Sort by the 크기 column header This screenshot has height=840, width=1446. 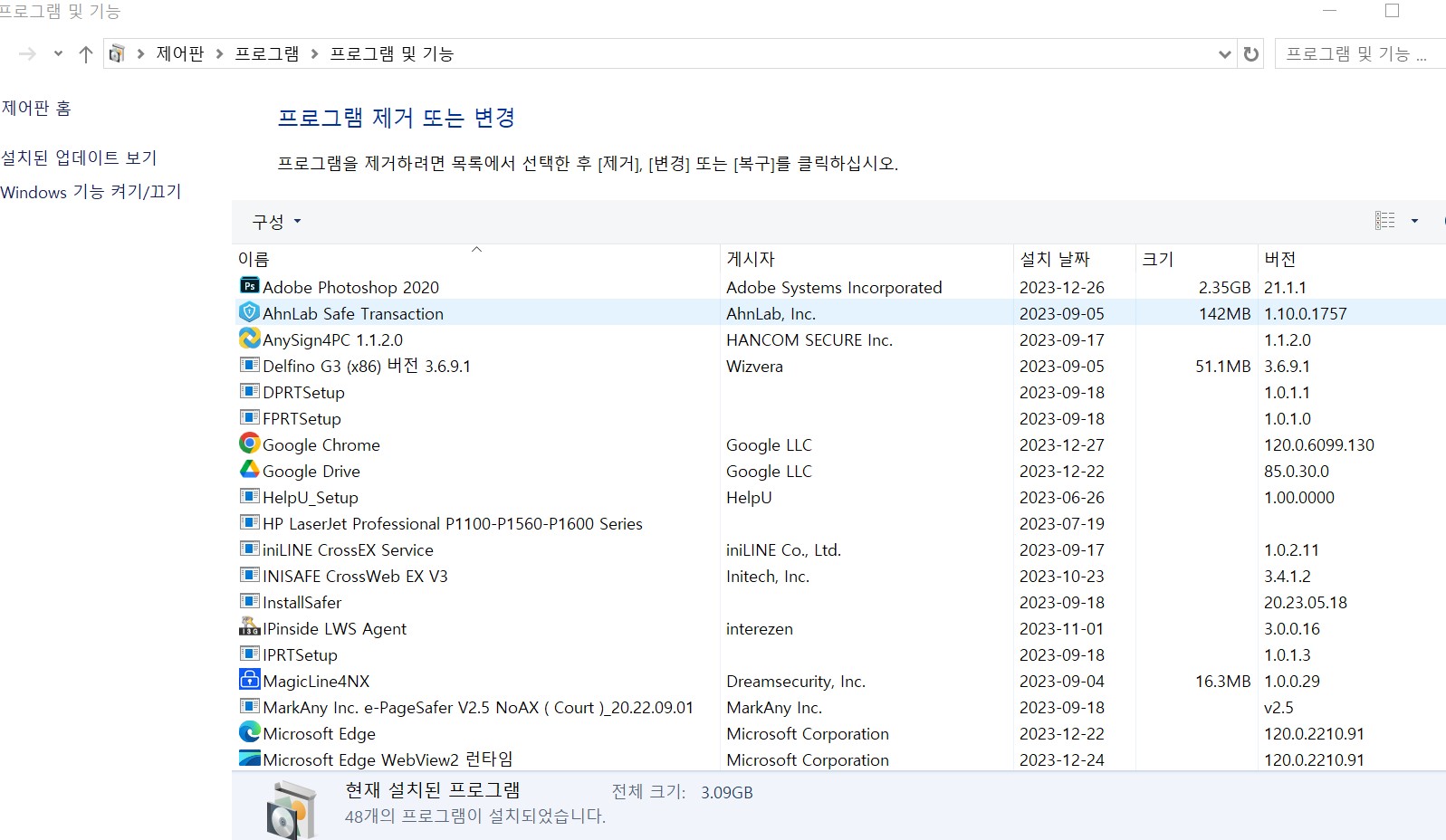(x=1196, y=259)
